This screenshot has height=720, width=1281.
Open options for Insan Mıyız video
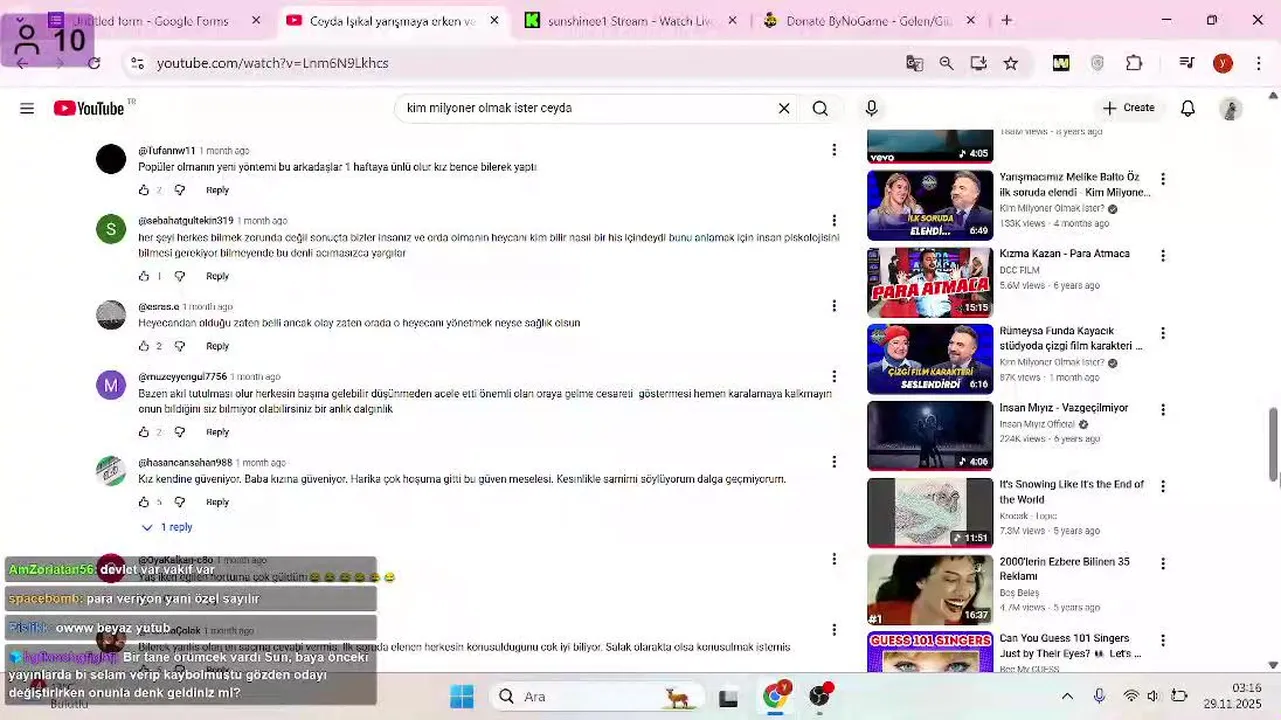[1162, 410]
